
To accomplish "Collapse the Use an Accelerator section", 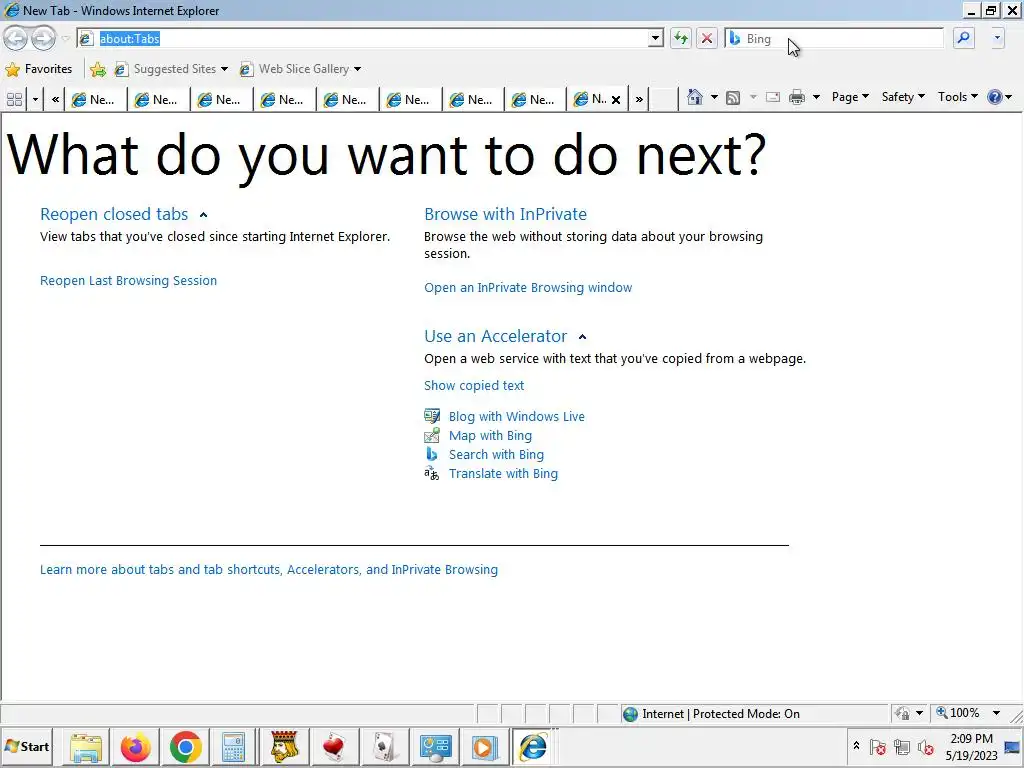I will 583,337.
